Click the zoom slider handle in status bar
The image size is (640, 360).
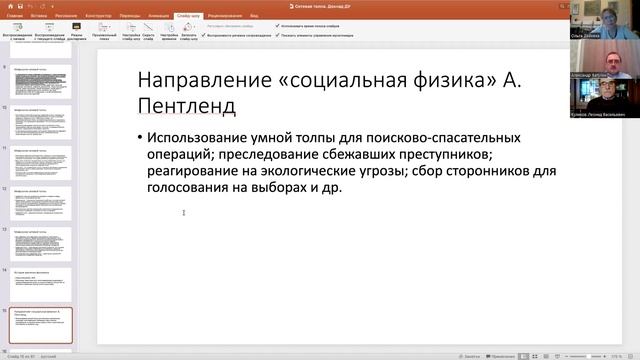(589, 356)
